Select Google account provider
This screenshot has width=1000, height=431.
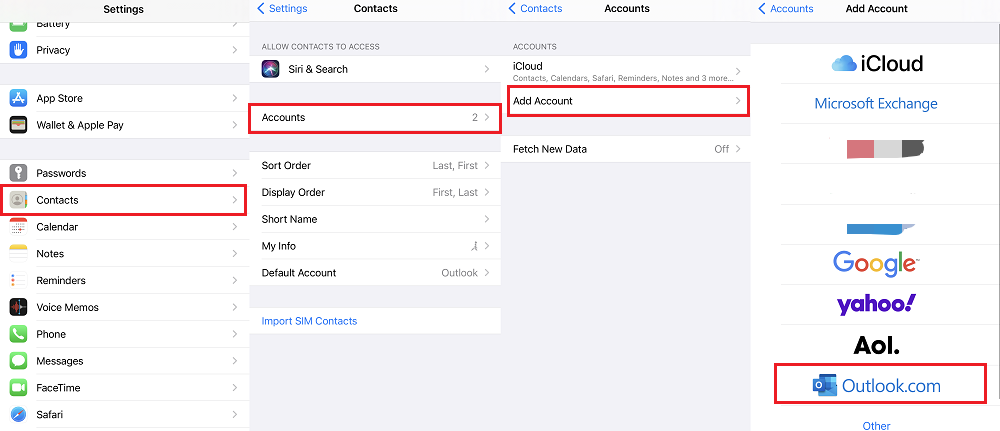876,263
